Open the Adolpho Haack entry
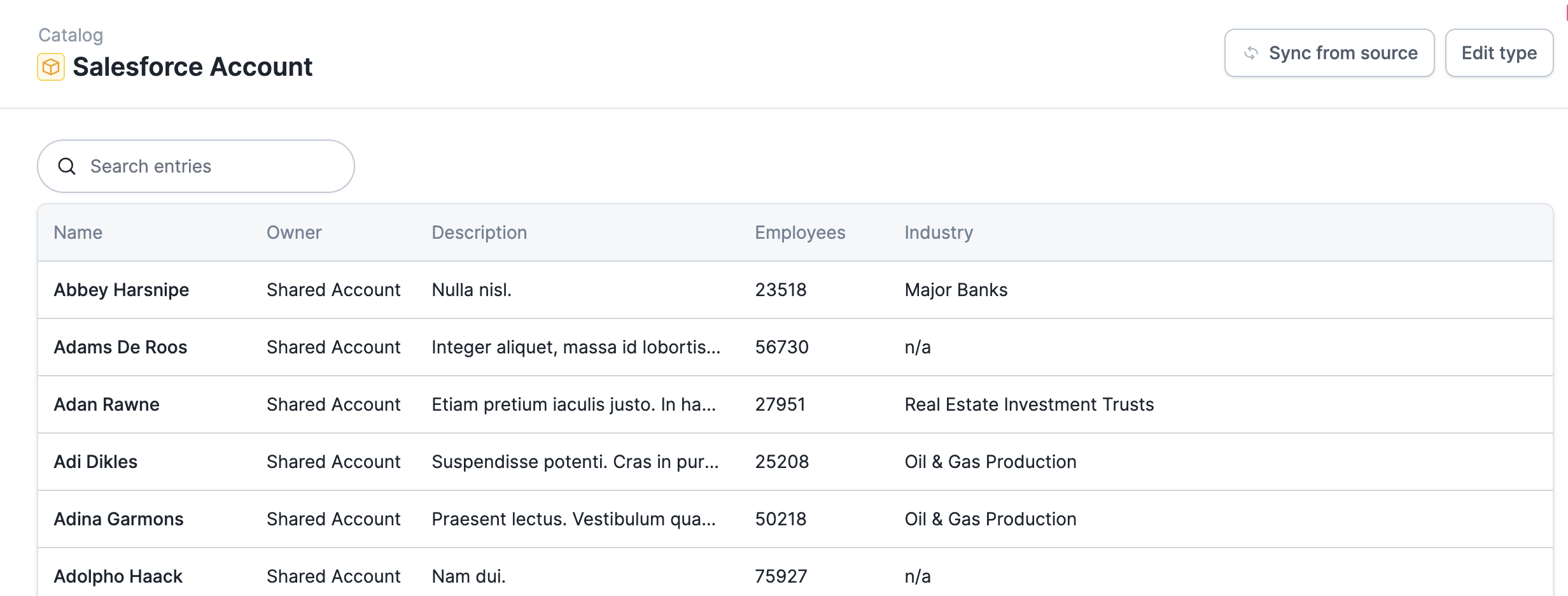This screenshot has width=1568, height=596. pos(118,576)
